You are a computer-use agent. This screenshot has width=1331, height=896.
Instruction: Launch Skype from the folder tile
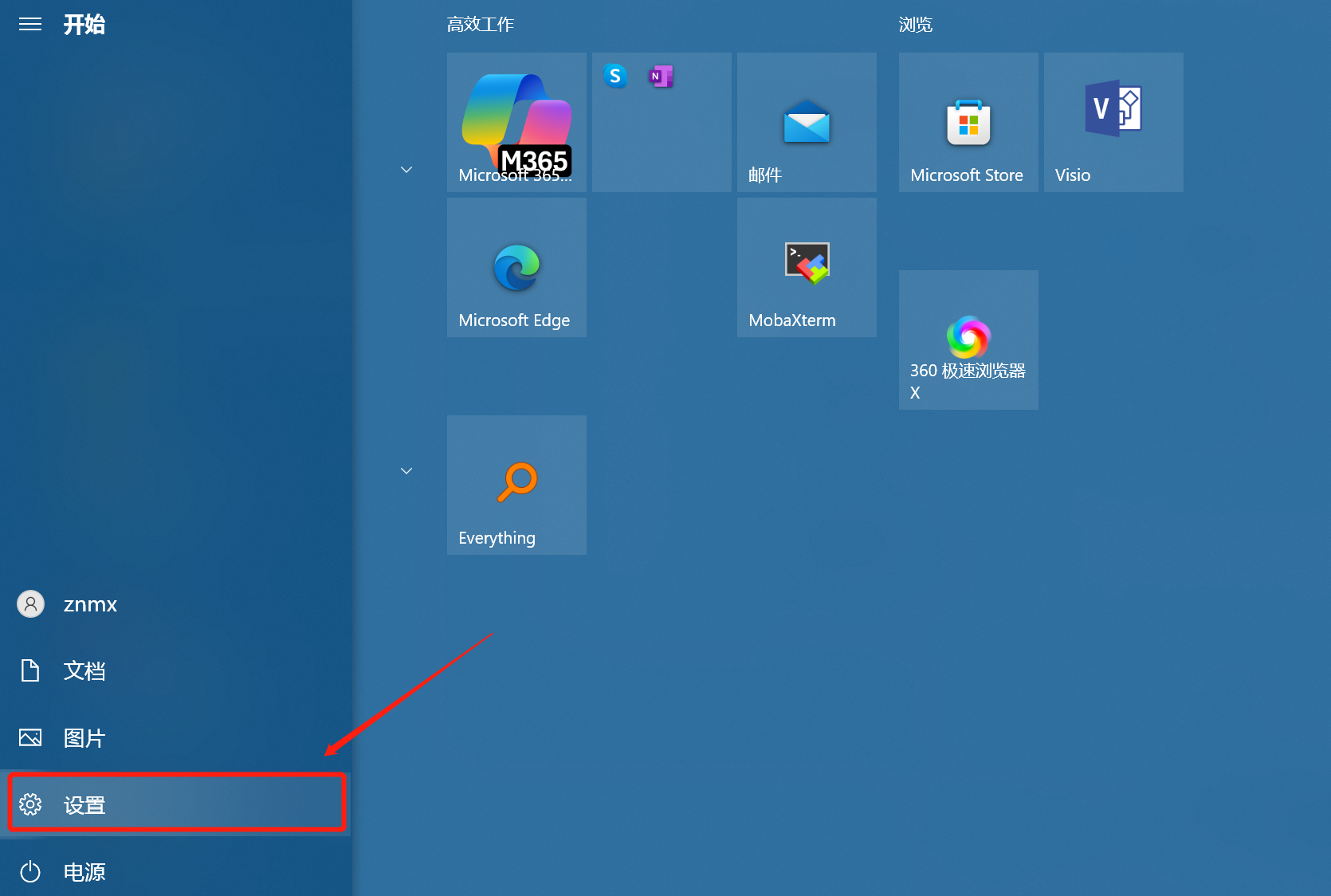pos(614,76)
